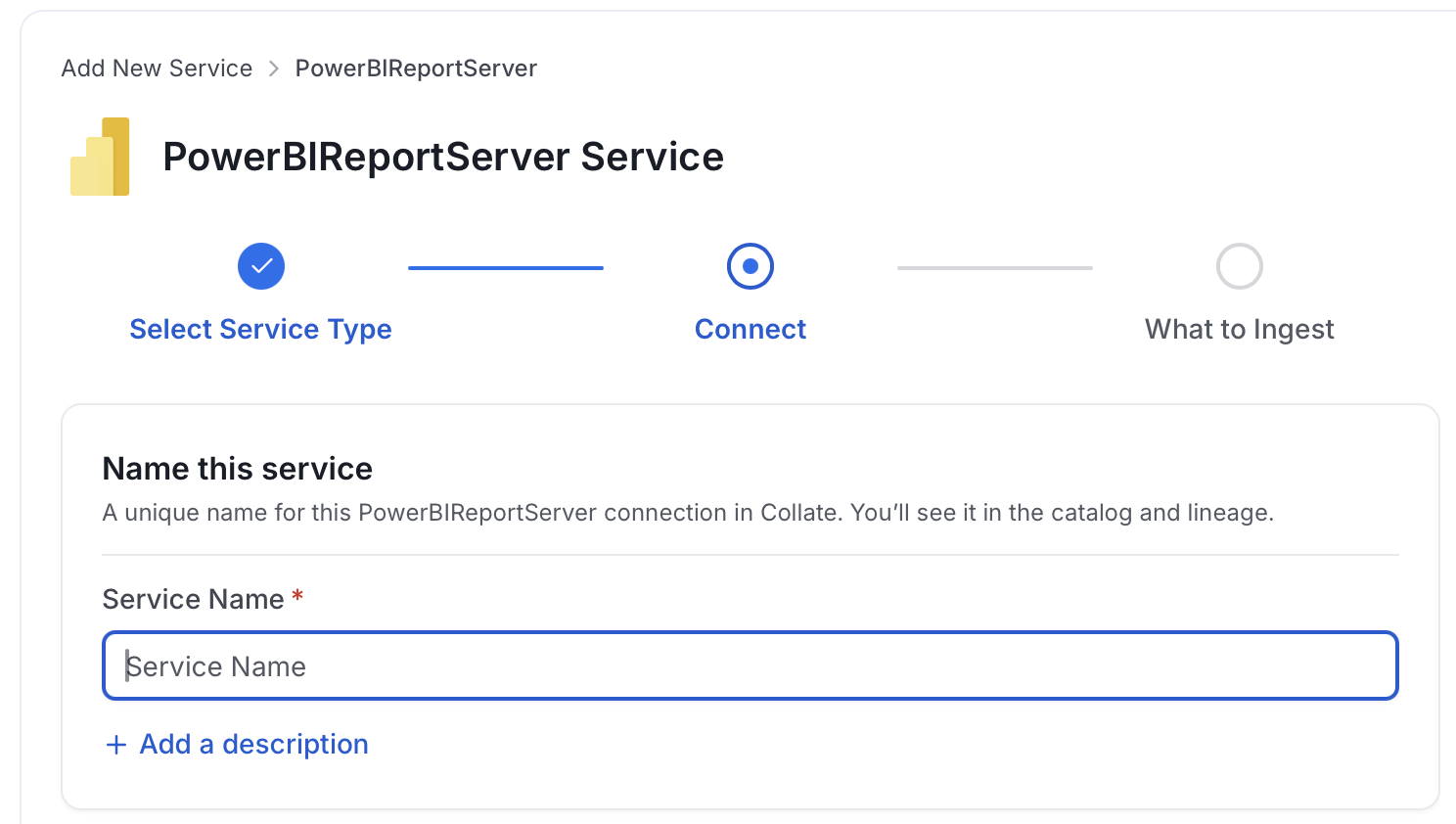The width and height of the screenshot is (1456, 824).
Task: Select the completed checkmark step circle
Action: tap(261, 266)
